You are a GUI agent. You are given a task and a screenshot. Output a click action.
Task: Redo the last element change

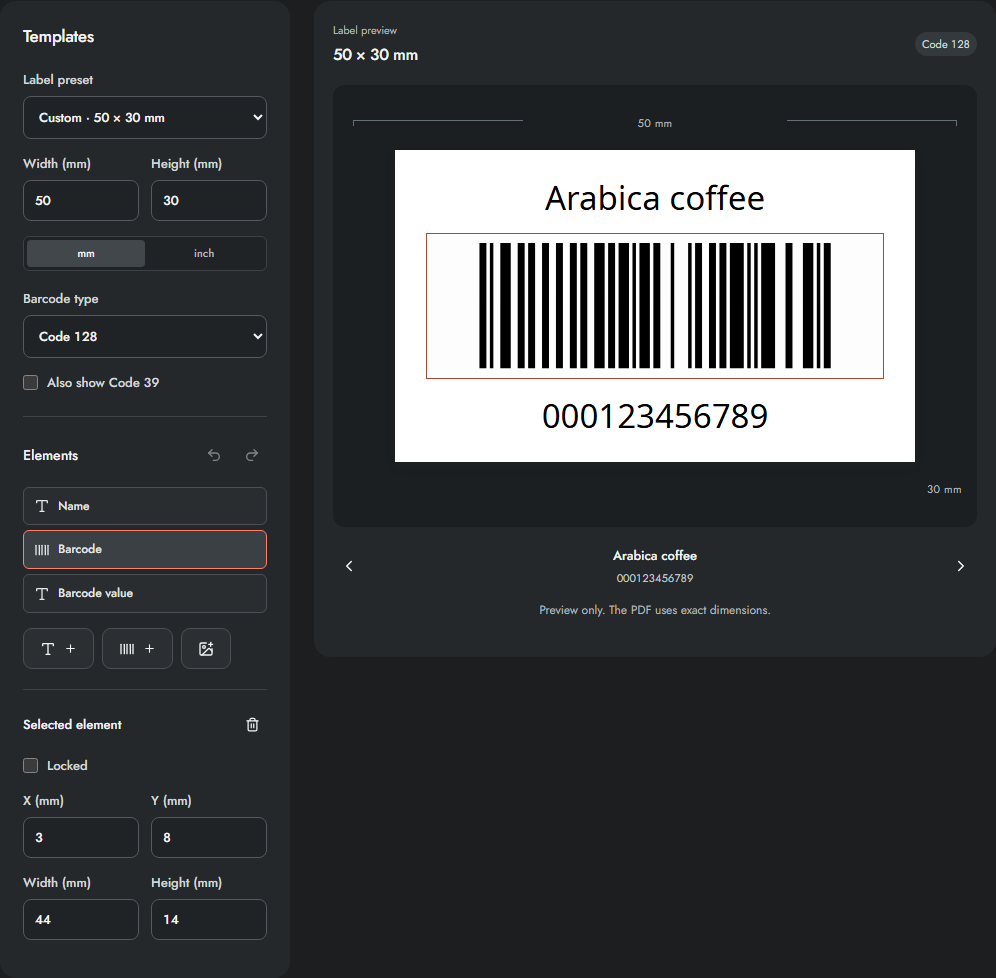point(252,455)
